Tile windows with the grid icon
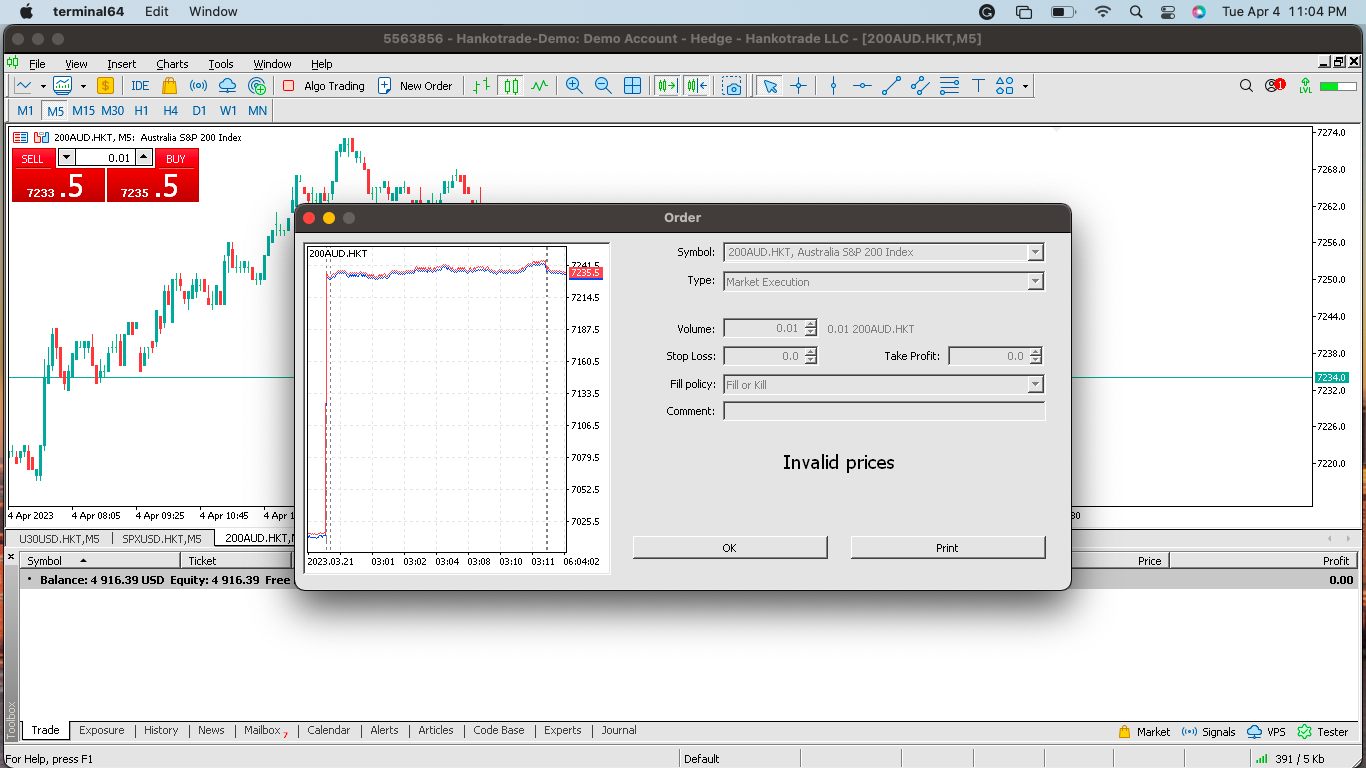1366x768 pixels. pyautogui.click(x=632, y=86)
